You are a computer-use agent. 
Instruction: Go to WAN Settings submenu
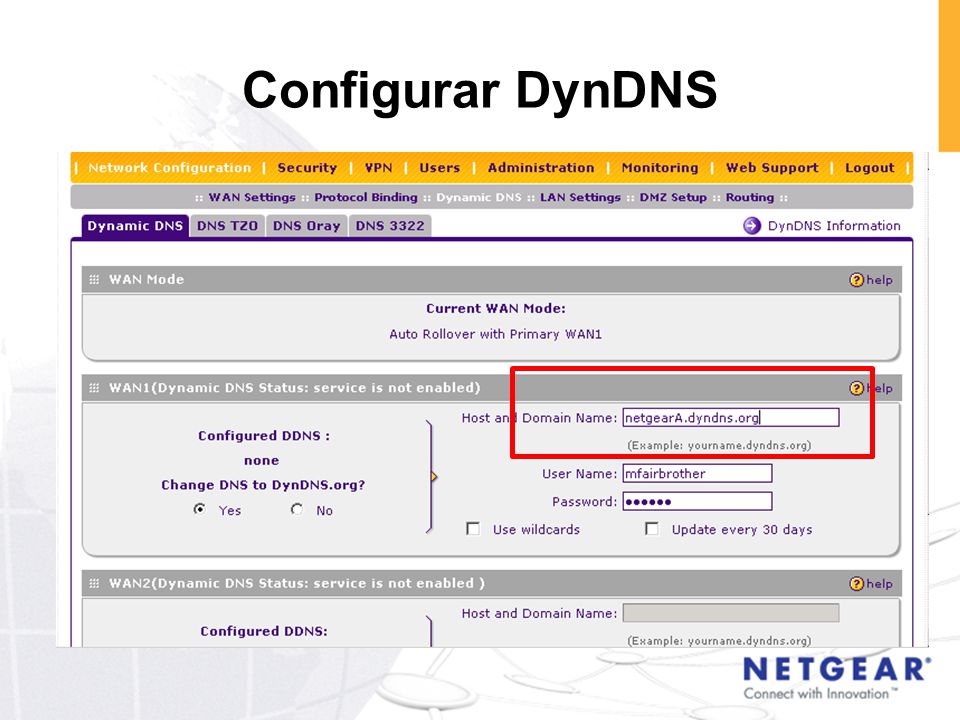tap(252, 197)
